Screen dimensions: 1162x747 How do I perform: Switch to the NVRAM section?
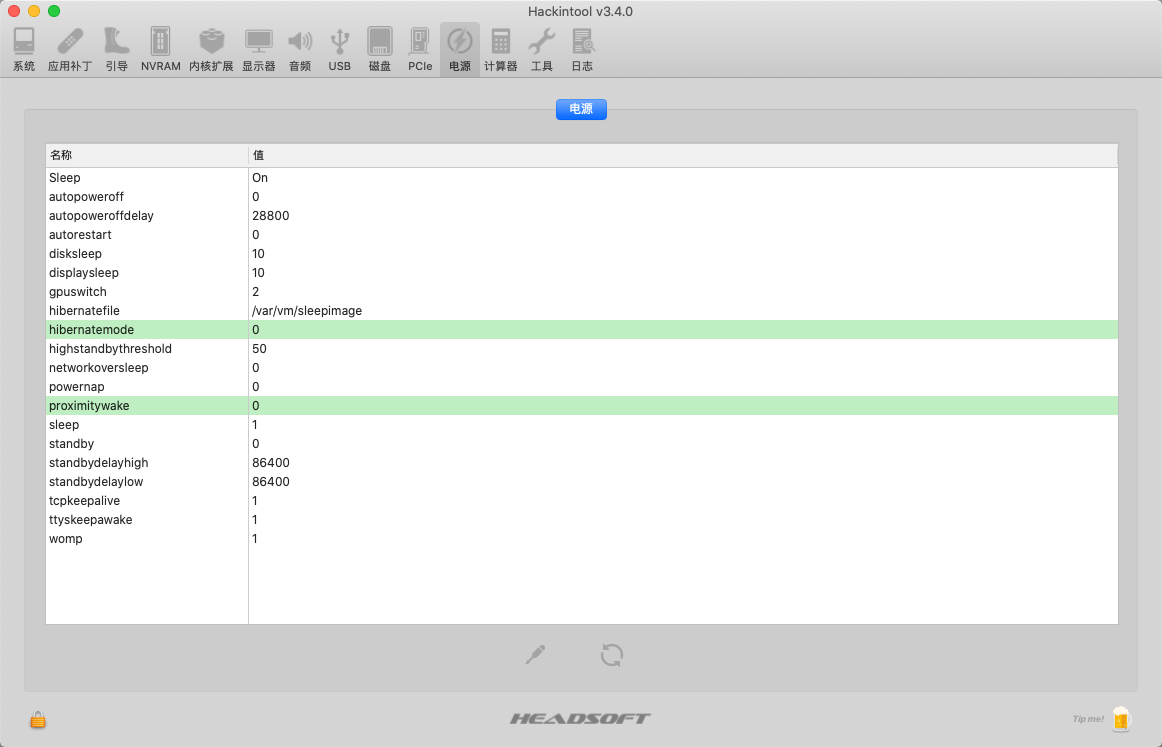[160, 49]
